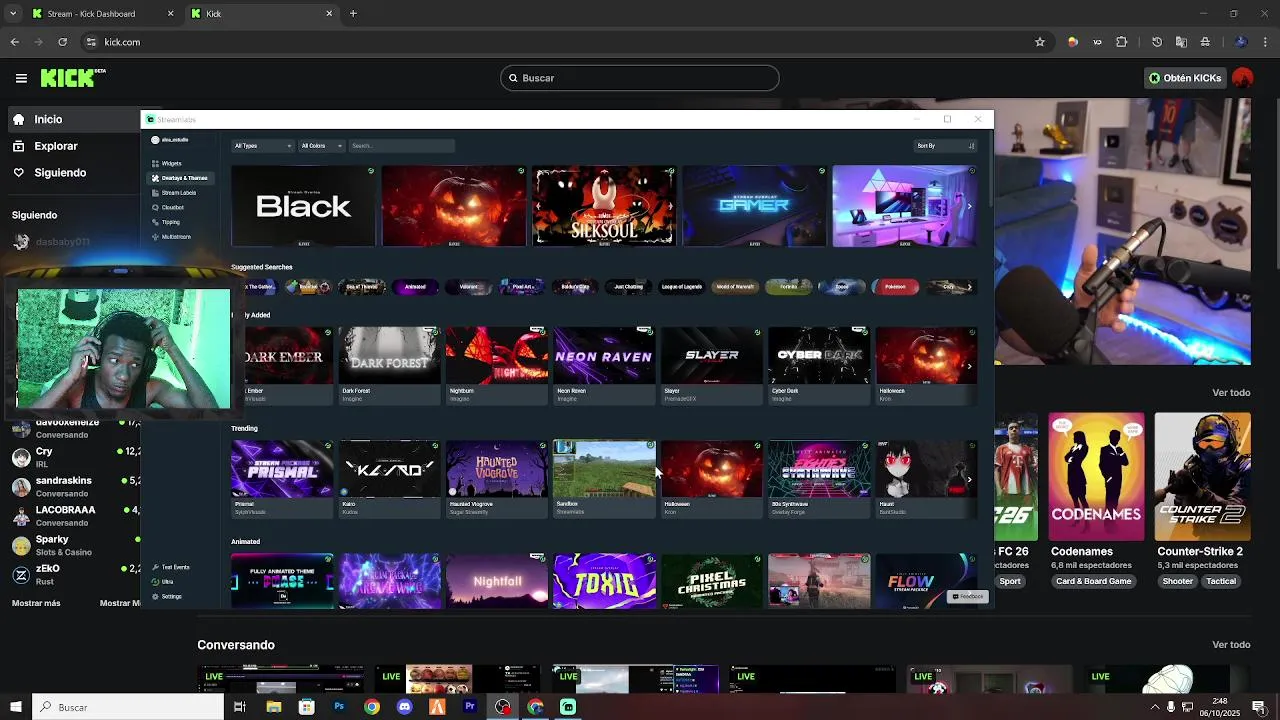The image size is (1280, 720).
Task: Open Multistream in Streamlabs sidebar
Action: (175, 237)
